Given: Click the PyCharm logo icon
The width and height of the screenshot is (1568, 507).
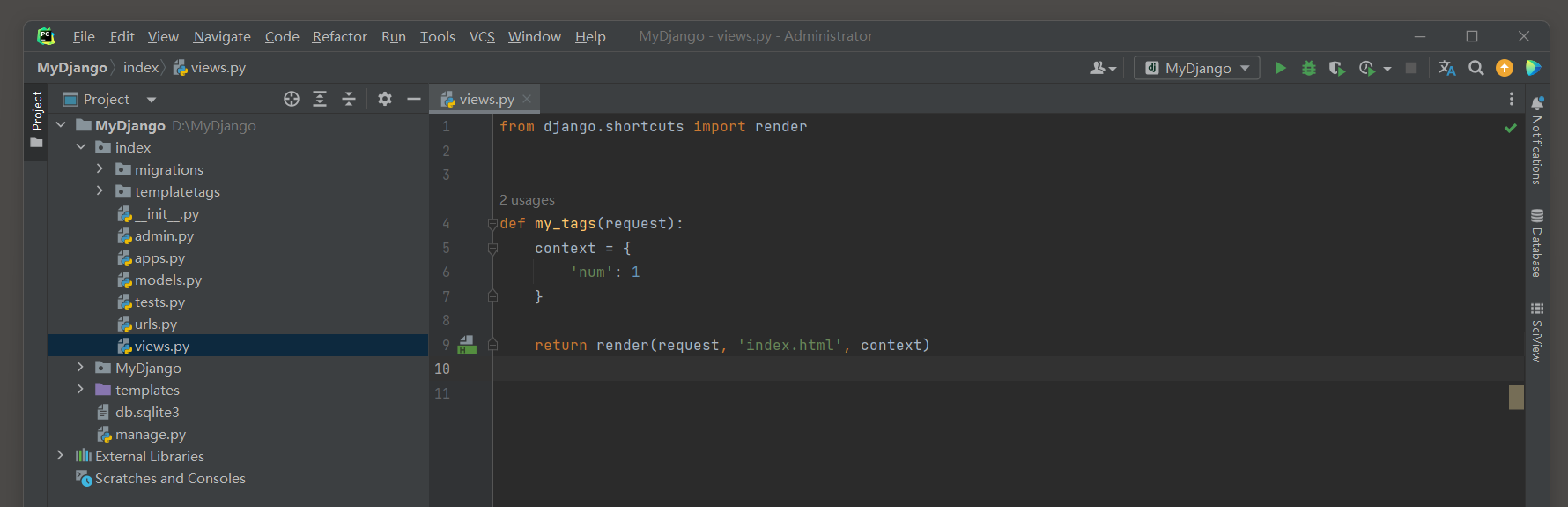Looking at the screenshot, I should coord(46,36).
